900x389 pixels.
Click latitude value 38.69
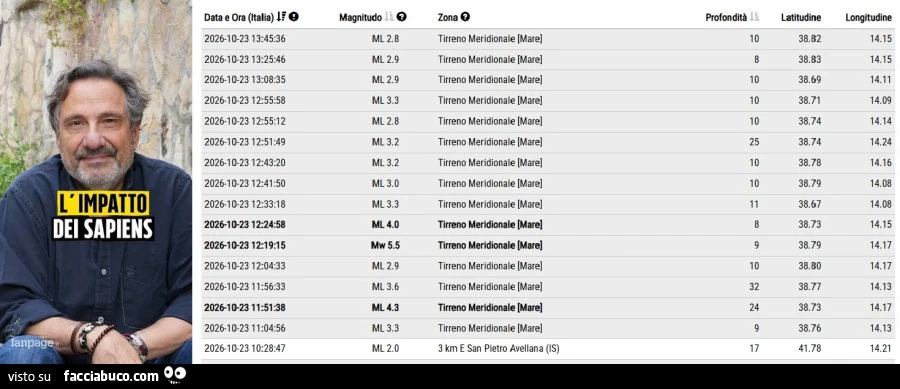[x=810, y=80]
